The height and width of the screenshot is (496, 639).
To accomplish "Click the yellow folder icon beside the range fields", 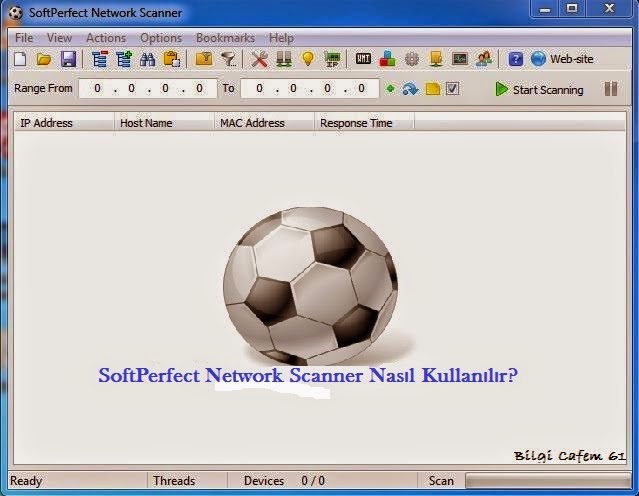I will (x=433, y=89).
